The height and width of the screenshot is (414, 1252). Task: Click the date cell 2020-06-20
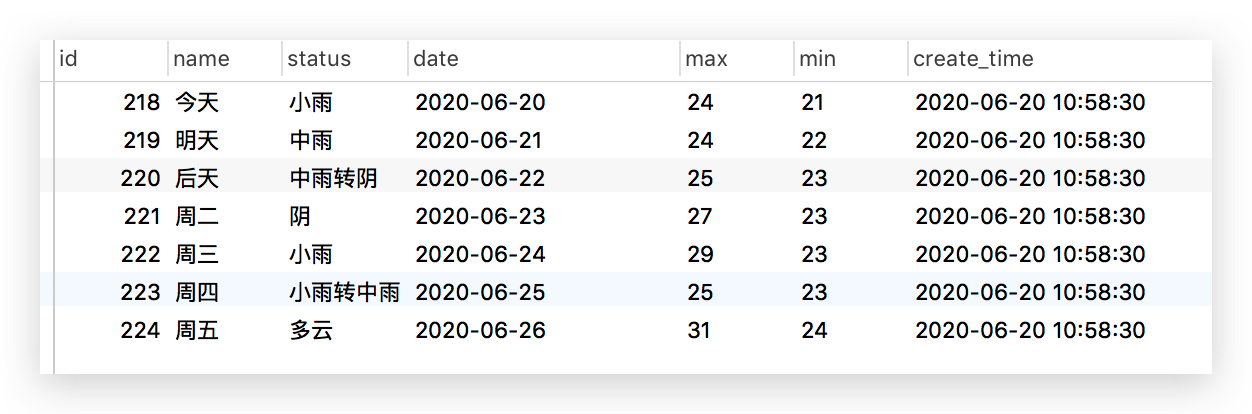tap(480, 102)
